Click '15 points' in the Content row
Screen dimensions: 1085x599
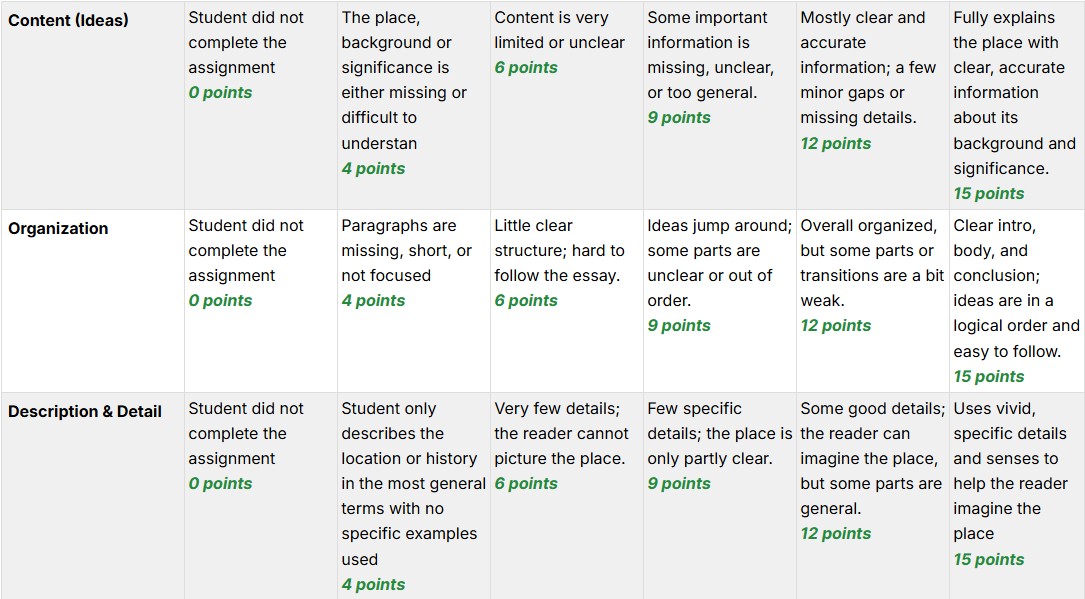click(989, 194)
